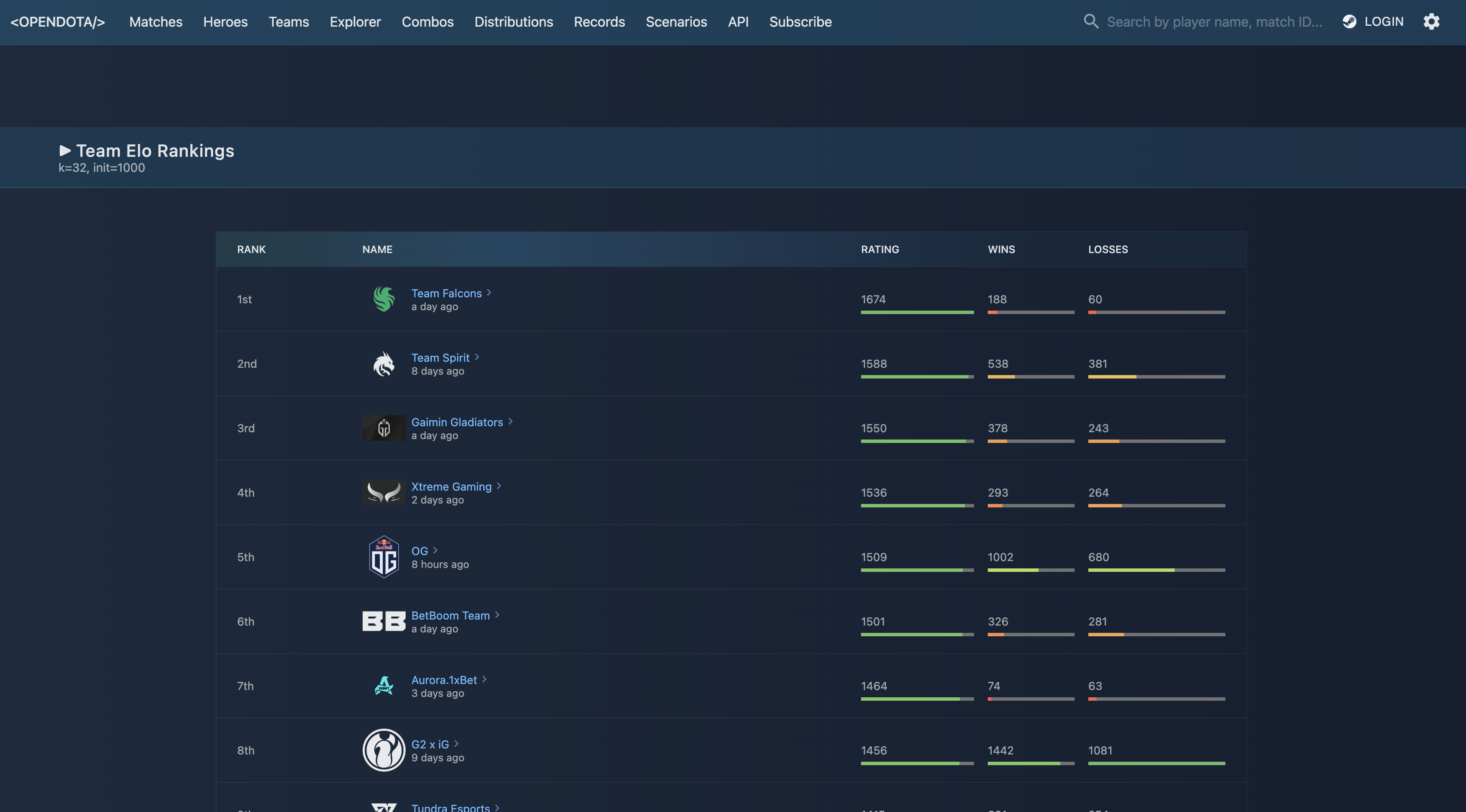1466x812 pixels.
Task: View the Distributions page
Action: (513, 22)
